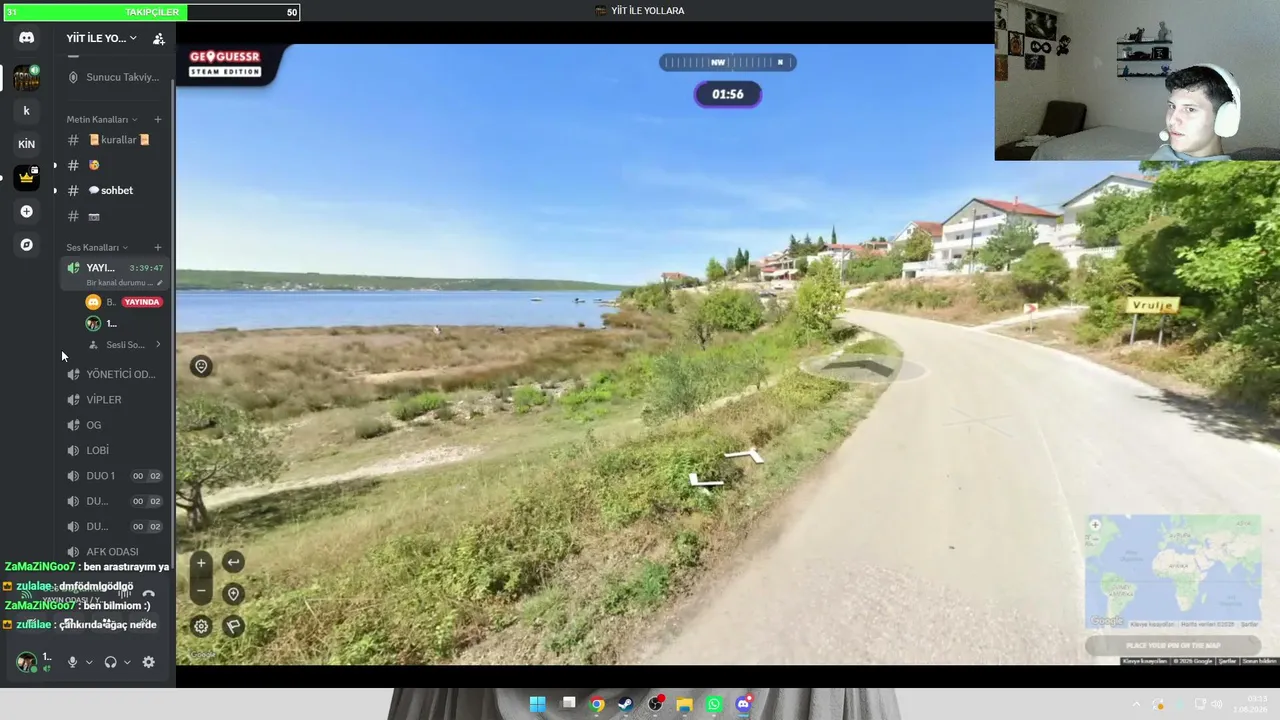Switch to Discord from the taskbar
The image size is (1280, 720).
point(743,704)
